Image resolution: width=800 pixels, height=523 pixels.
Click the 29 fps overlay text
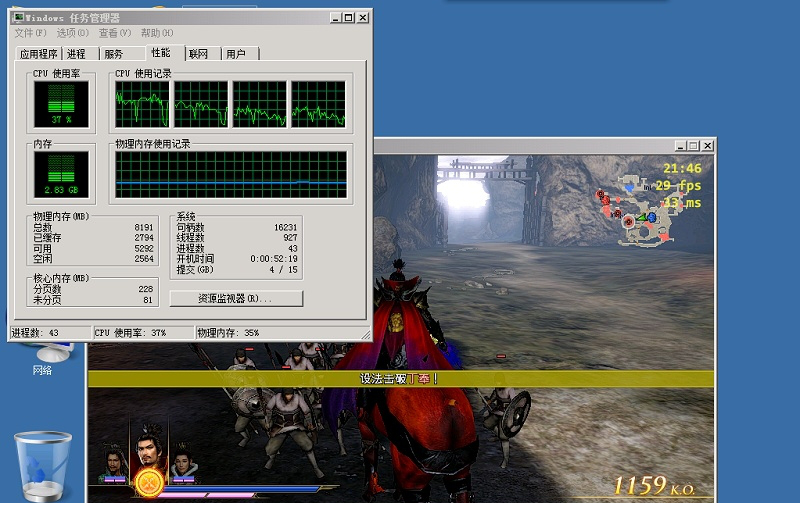point(679,185)
